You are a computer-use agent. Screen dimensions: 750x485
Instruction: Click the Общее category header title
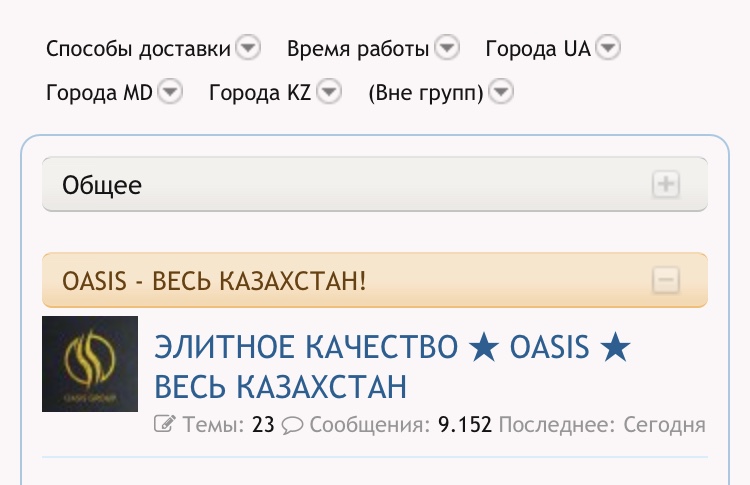point(102,185)
